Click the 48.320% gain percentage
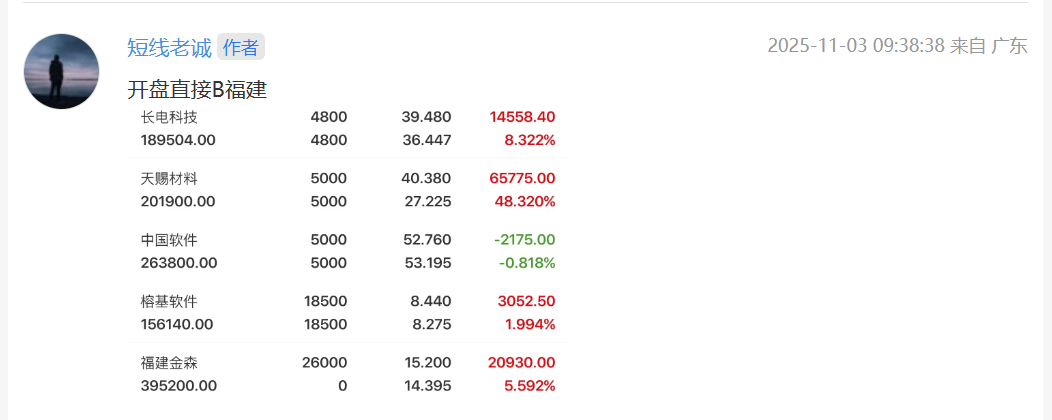The width and height of the screenshot is (1052, 420). point(529,201)
